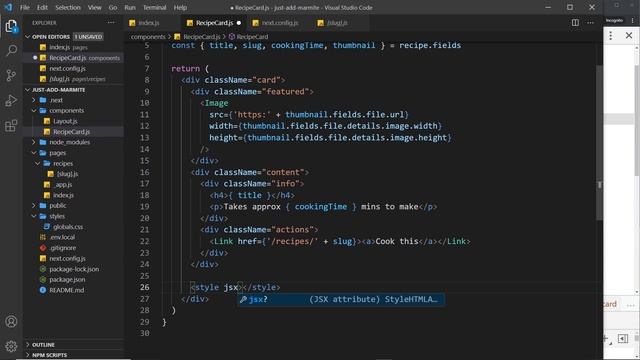Click the editor vertical scrollbar
This screenshot has height=360, width=640.
click(x=599, y=143)
